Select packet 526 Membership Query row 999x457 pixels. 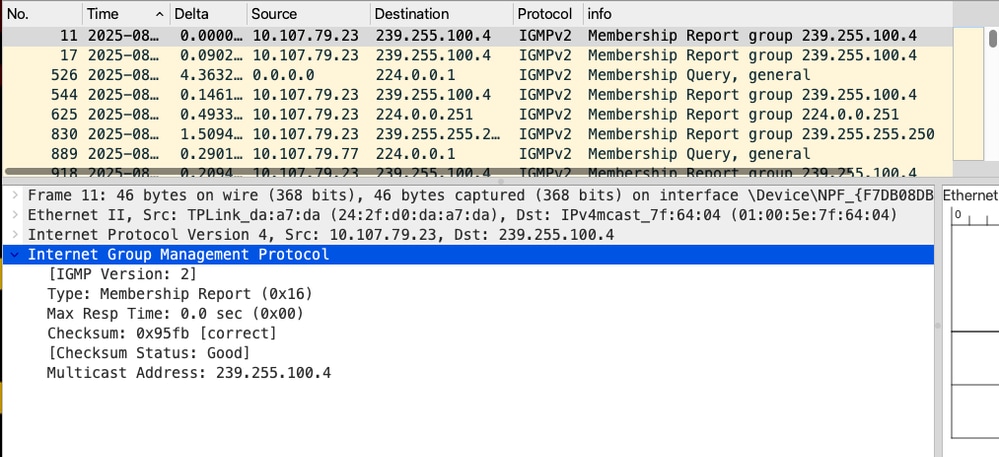point(400,75)
